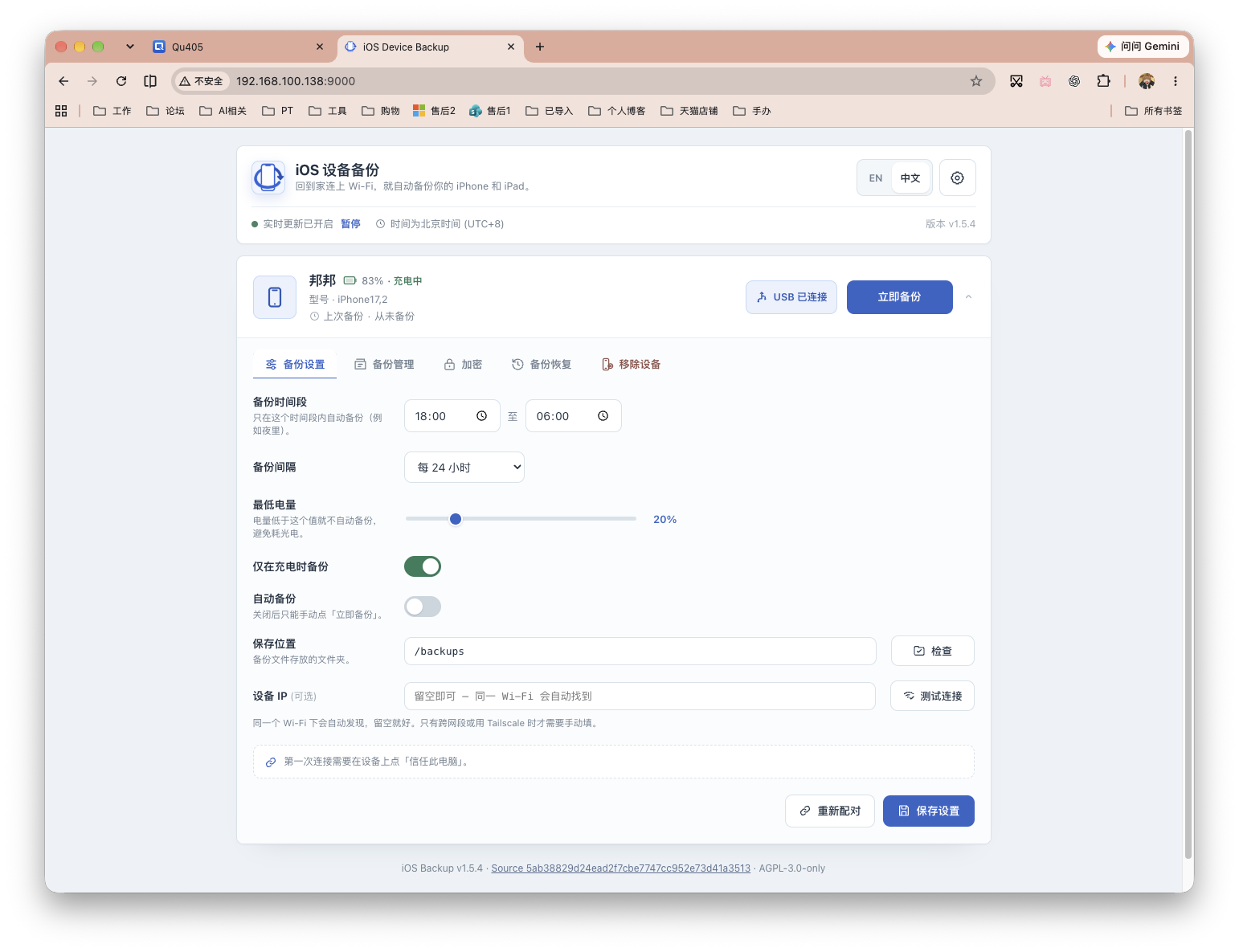Click the 重新配对 button
This screenshot has height=952, width=1239.
[830, 811]
